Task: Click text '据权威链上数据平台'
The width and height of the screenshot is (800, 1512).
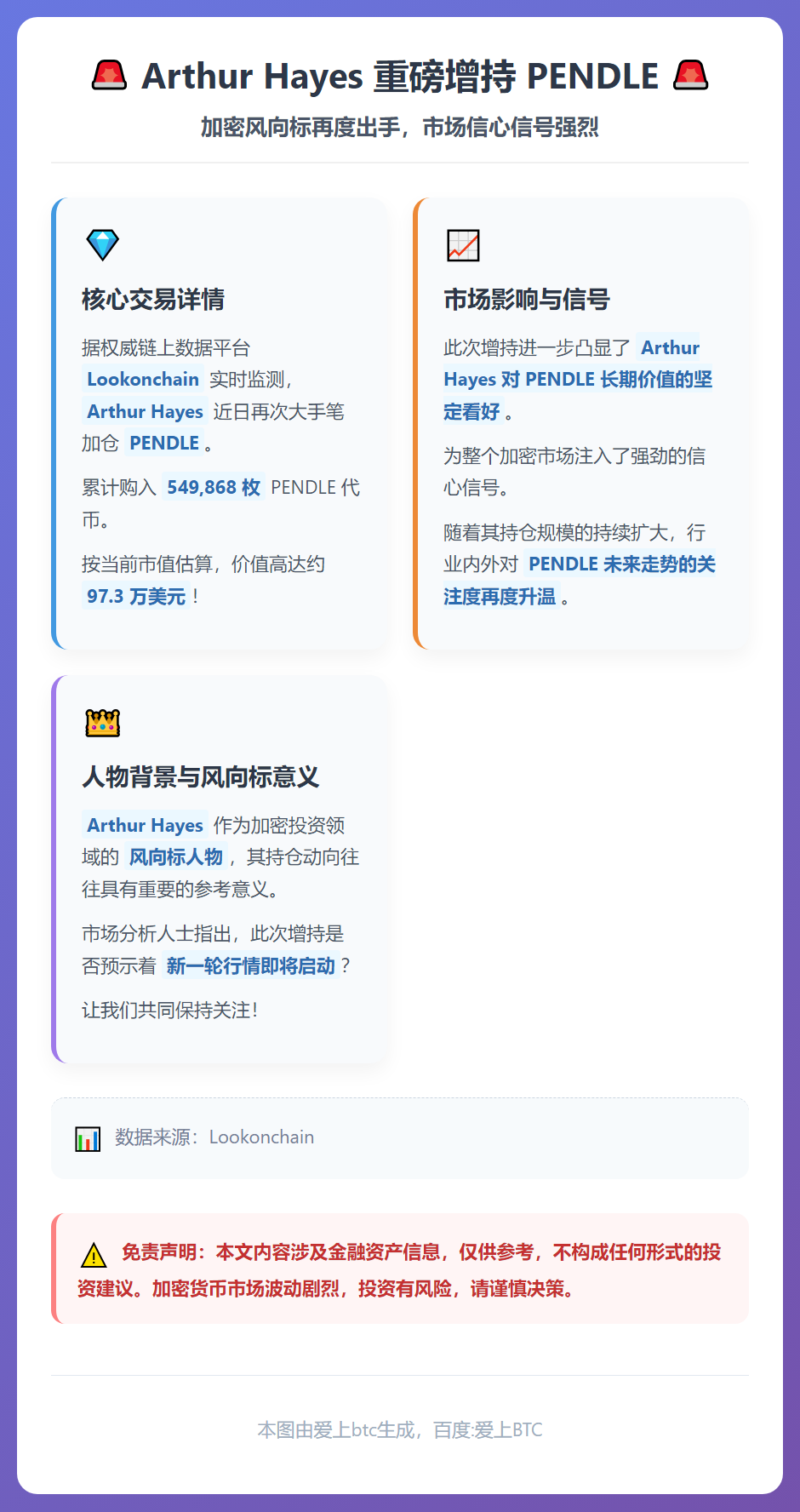Action: point(166,348)
